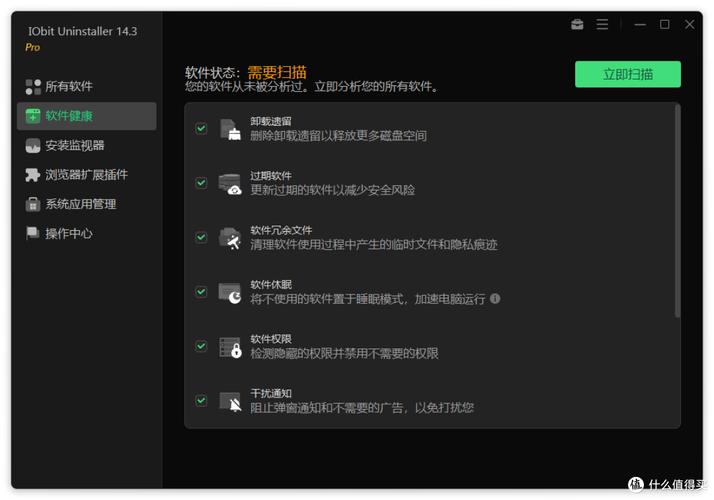
Task: Disable the 软件权限 checkbox
Action: click(x=201, y=347)
